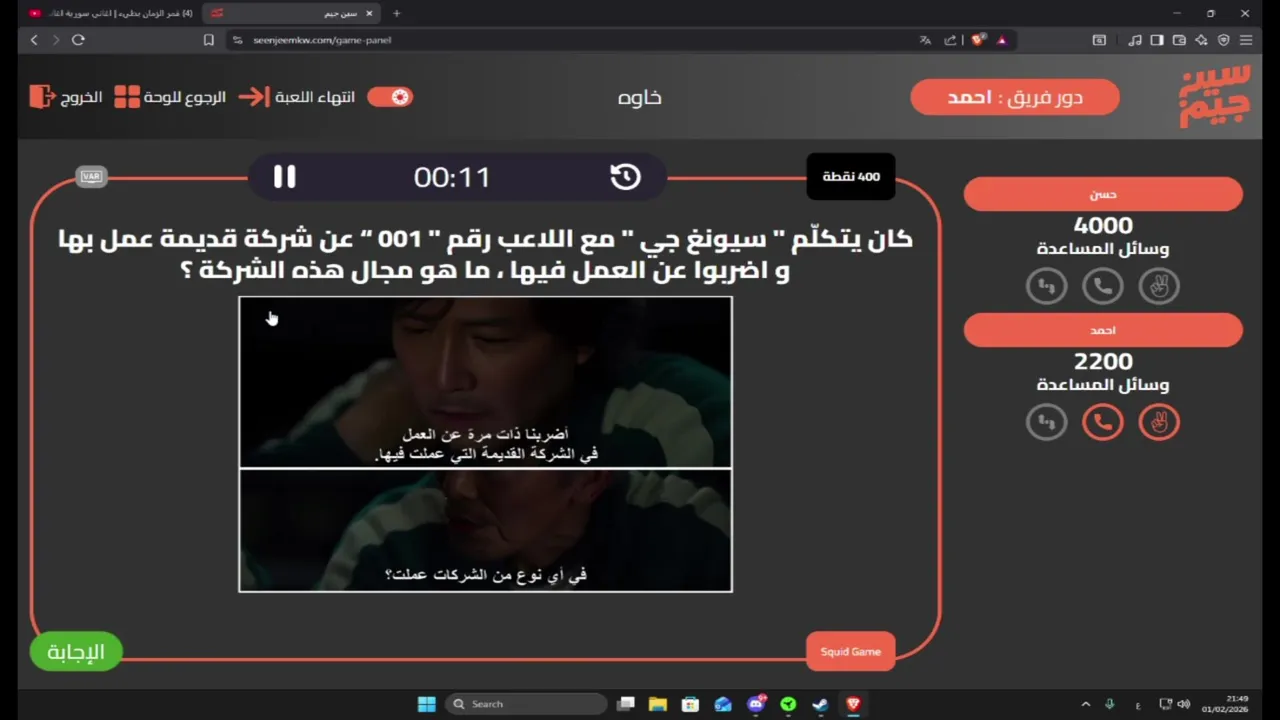
Task: Open the bottom question image
Action: tap(485, 530)
